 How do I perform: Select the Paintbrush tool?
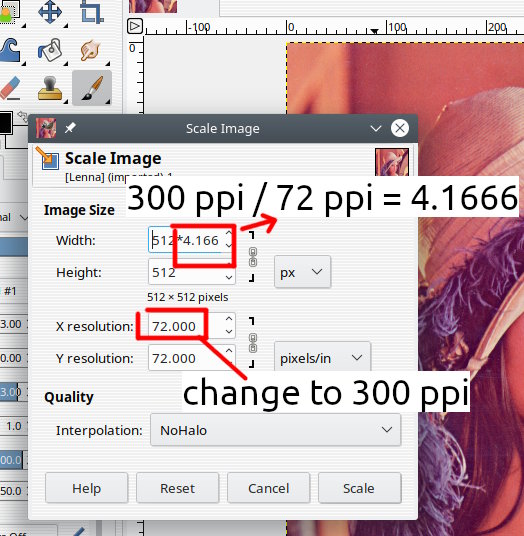[92, 88]
